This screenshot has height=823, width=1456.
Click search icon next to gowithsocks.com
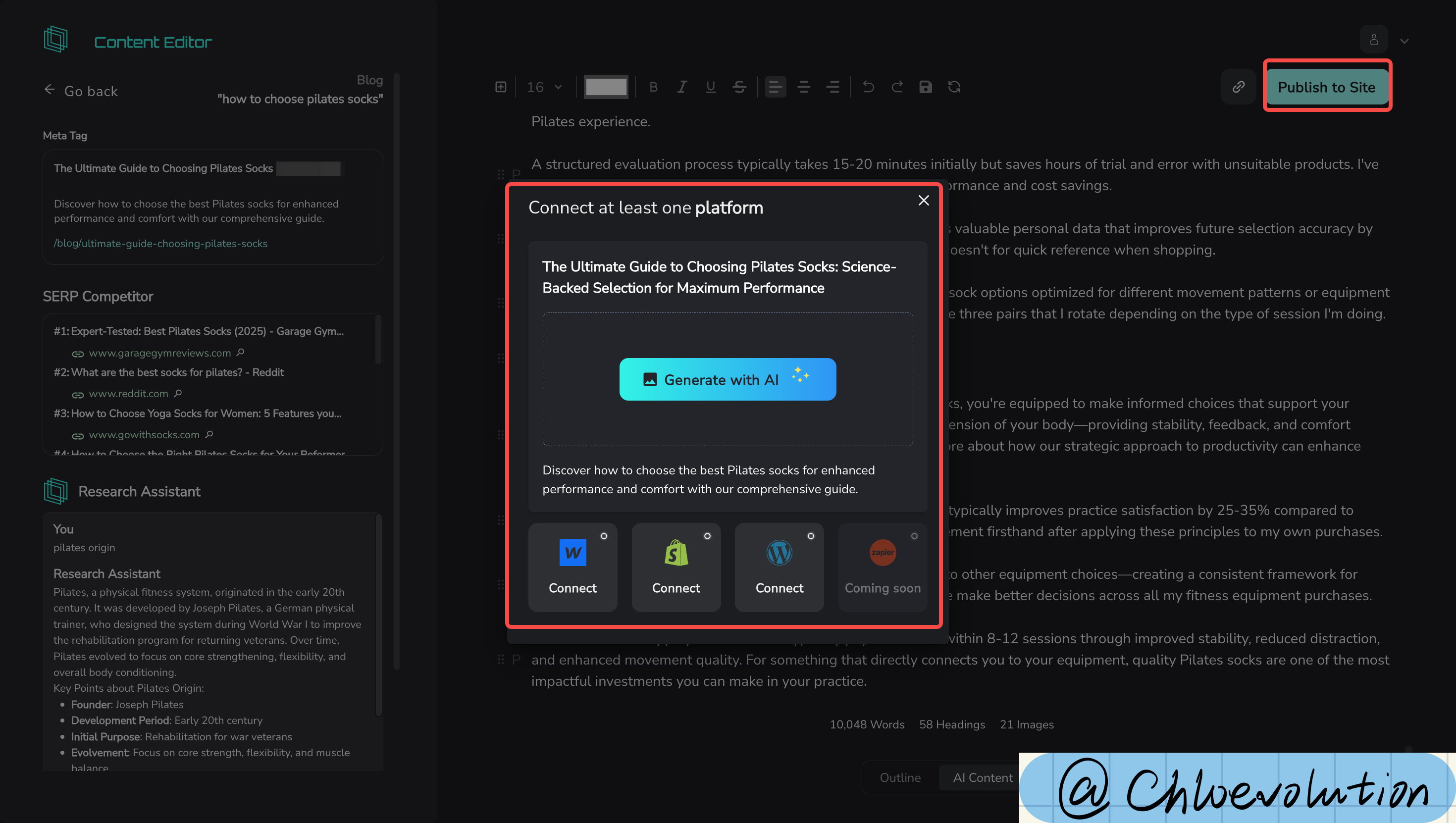209,435
